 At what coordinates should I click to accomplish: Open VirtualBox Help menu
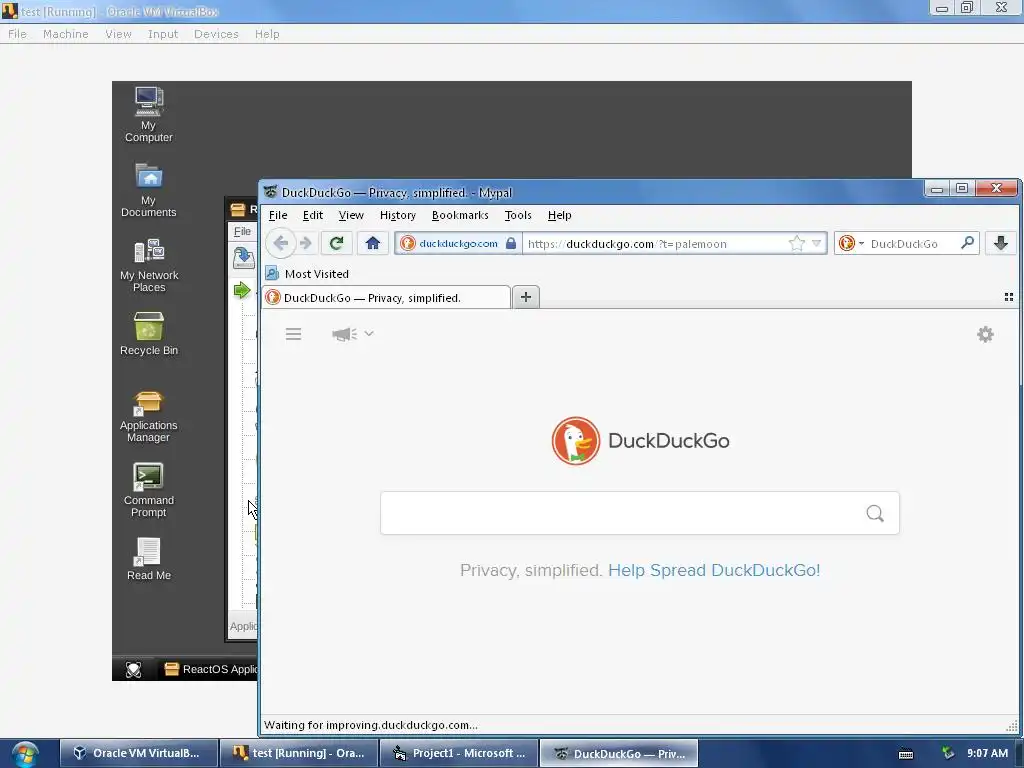pyautogui.click(x=267, y=34)
